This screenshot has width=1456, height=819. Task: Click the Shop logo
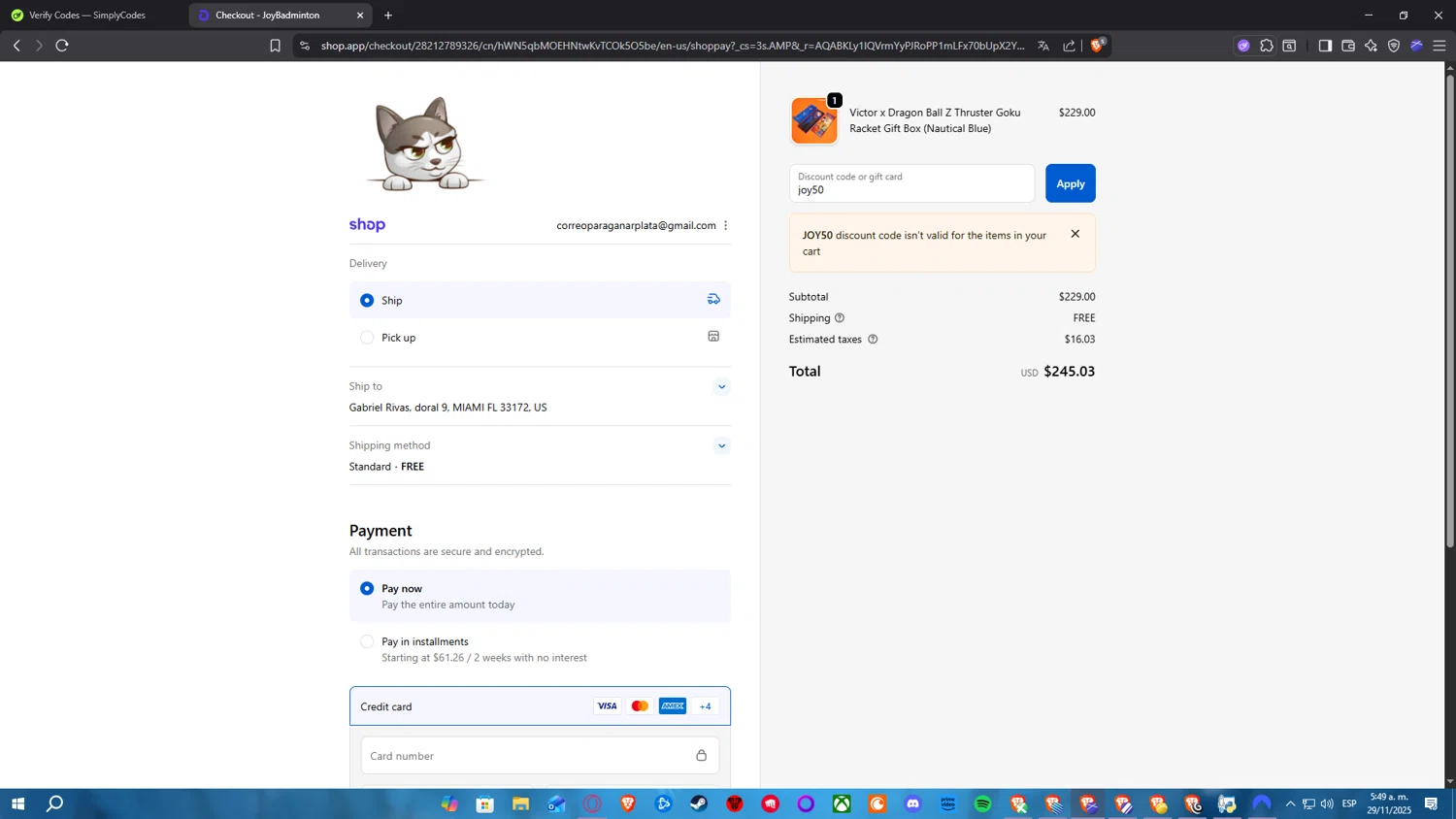pyautogui.click(x=367, y=225)
